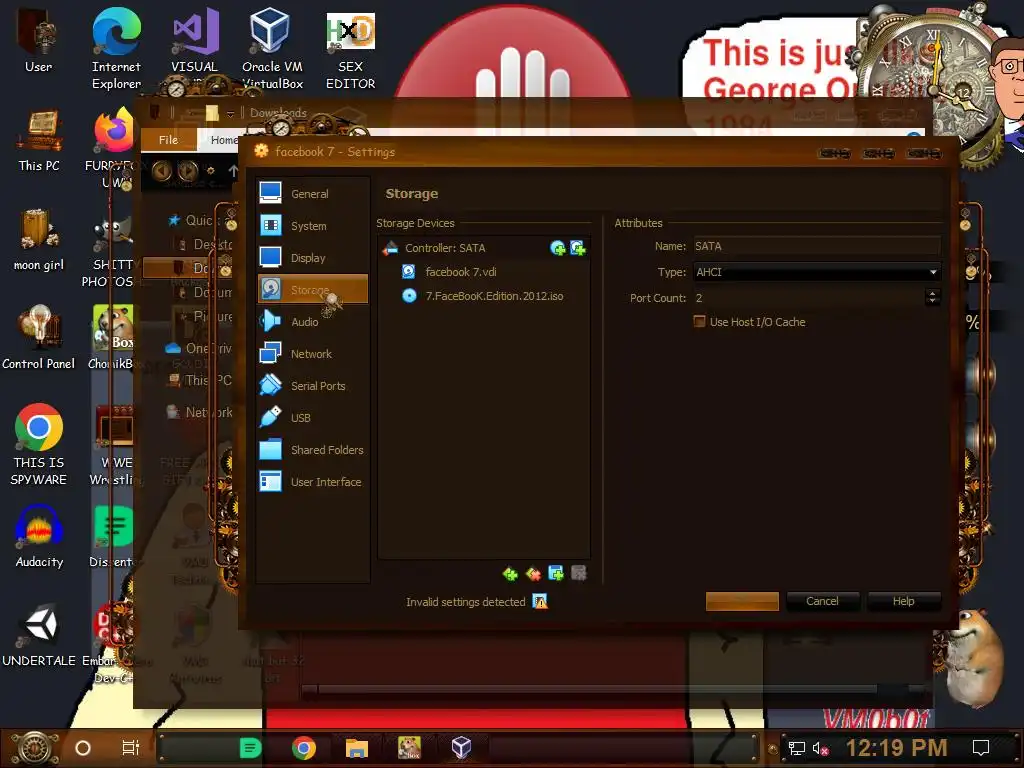Image resolution: width=1024 pixels, height=768 pixels.
Task: Select moon girl desktop icon
Action: pos(39,239)
